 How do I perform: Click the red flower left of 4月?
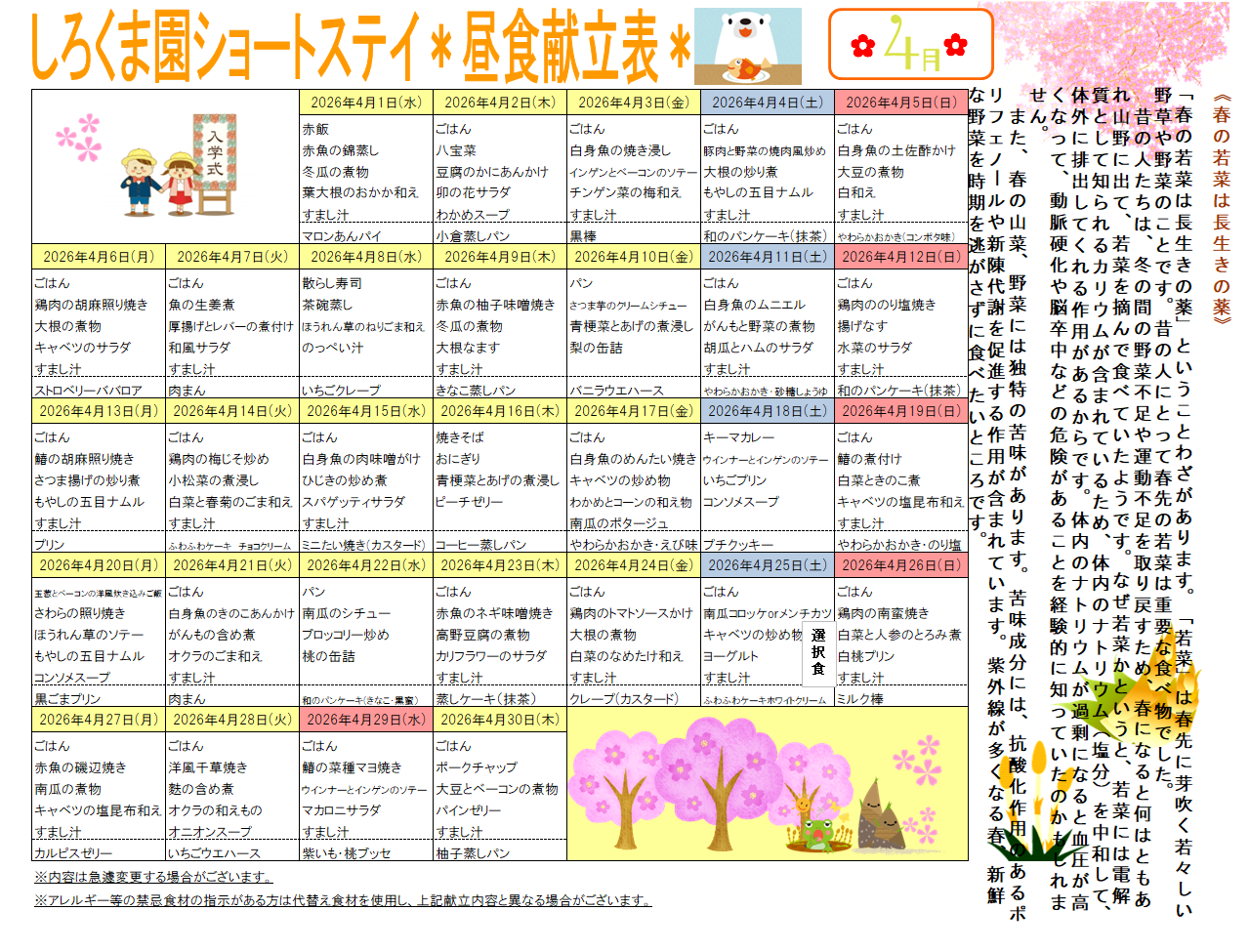pyautogui.click(x=861, y=46)
